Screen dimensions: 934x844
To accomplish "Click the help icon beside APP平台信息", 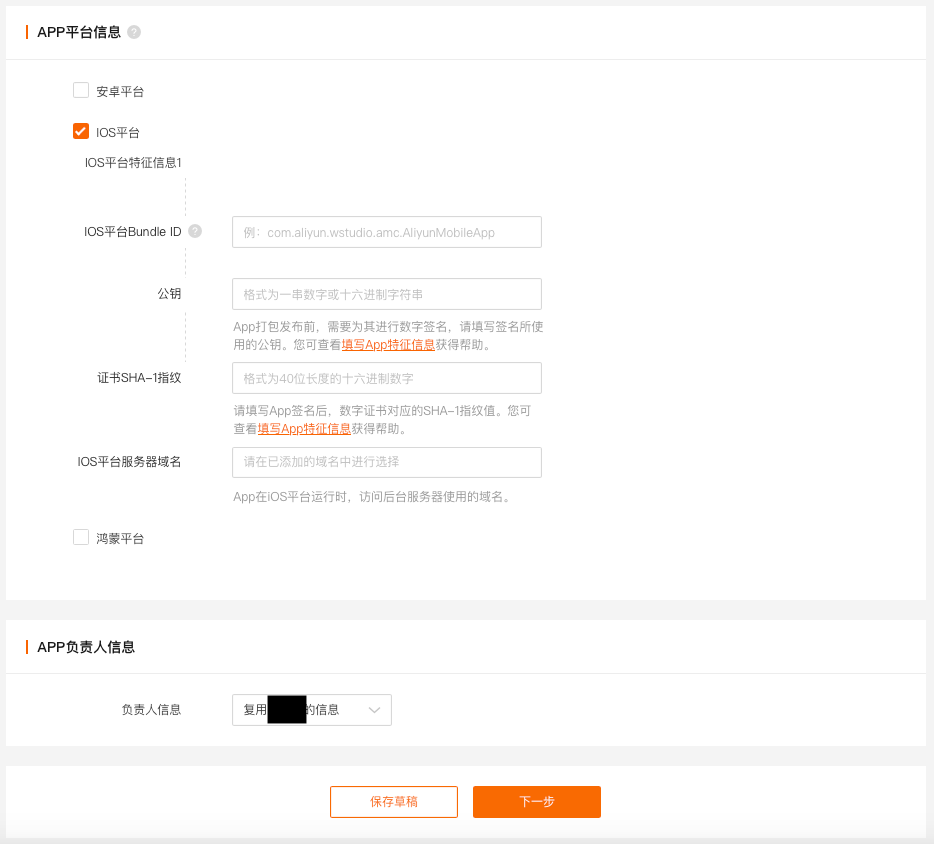I will click(x=134, y=32).
